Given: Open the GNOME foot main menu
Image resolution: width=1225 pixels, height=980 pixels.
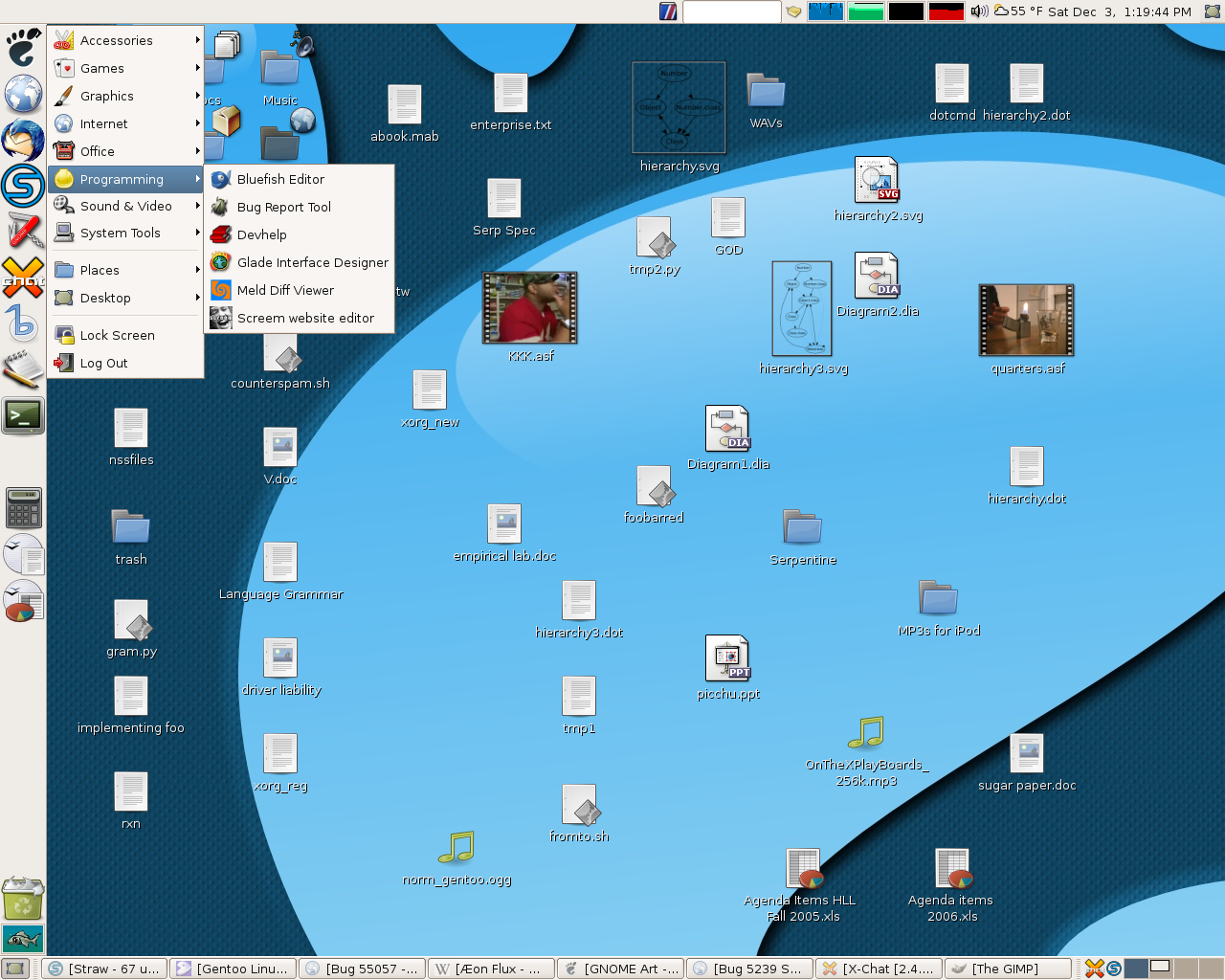Looking at the screenshot, I should [x=23, y=45].
